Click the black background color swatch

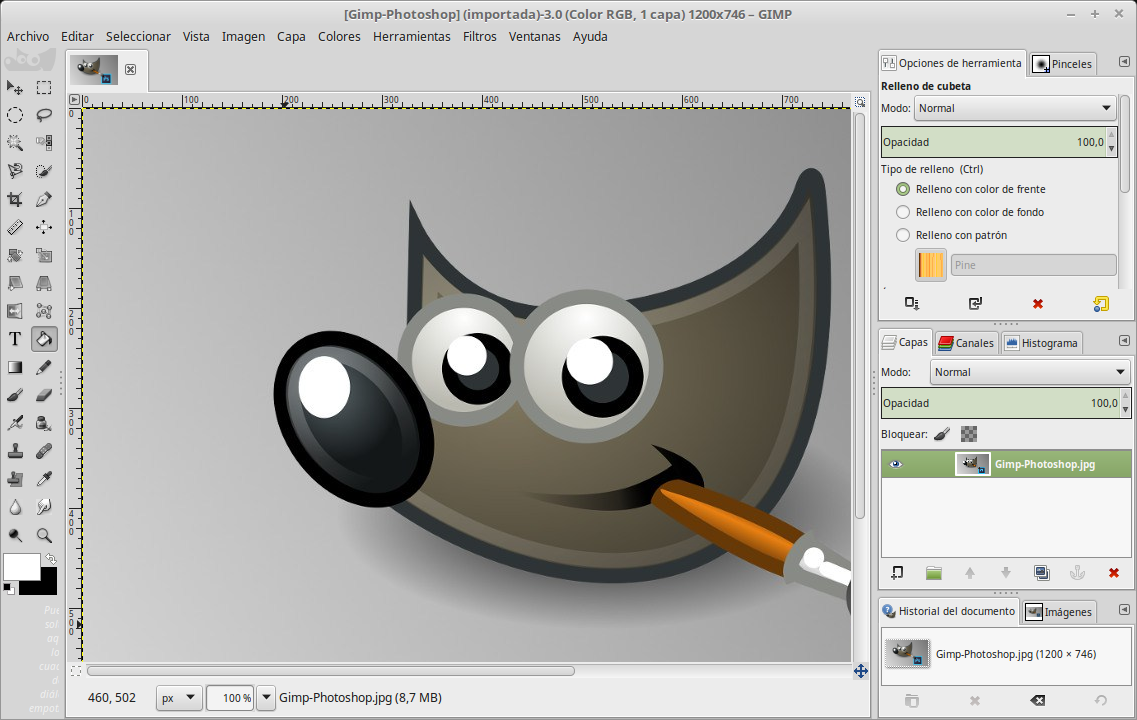(x=47, y=584)
